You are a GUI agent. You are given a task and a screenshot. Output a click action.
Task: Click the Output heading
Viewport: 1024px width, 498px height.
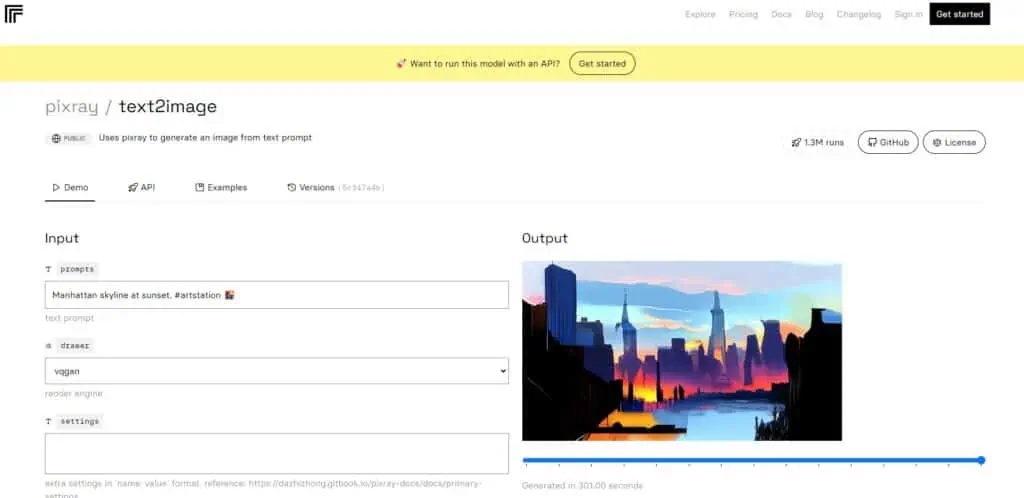point(545,238)
